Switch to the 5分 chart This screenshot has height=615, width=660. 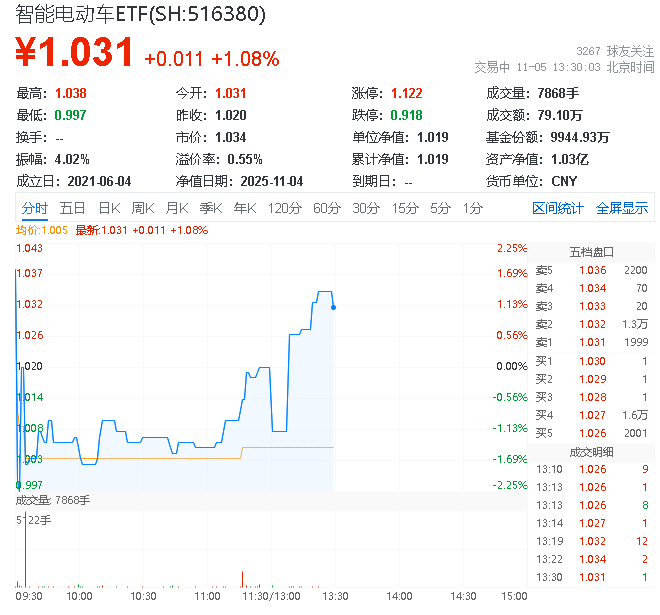click(x=440, y=208)
